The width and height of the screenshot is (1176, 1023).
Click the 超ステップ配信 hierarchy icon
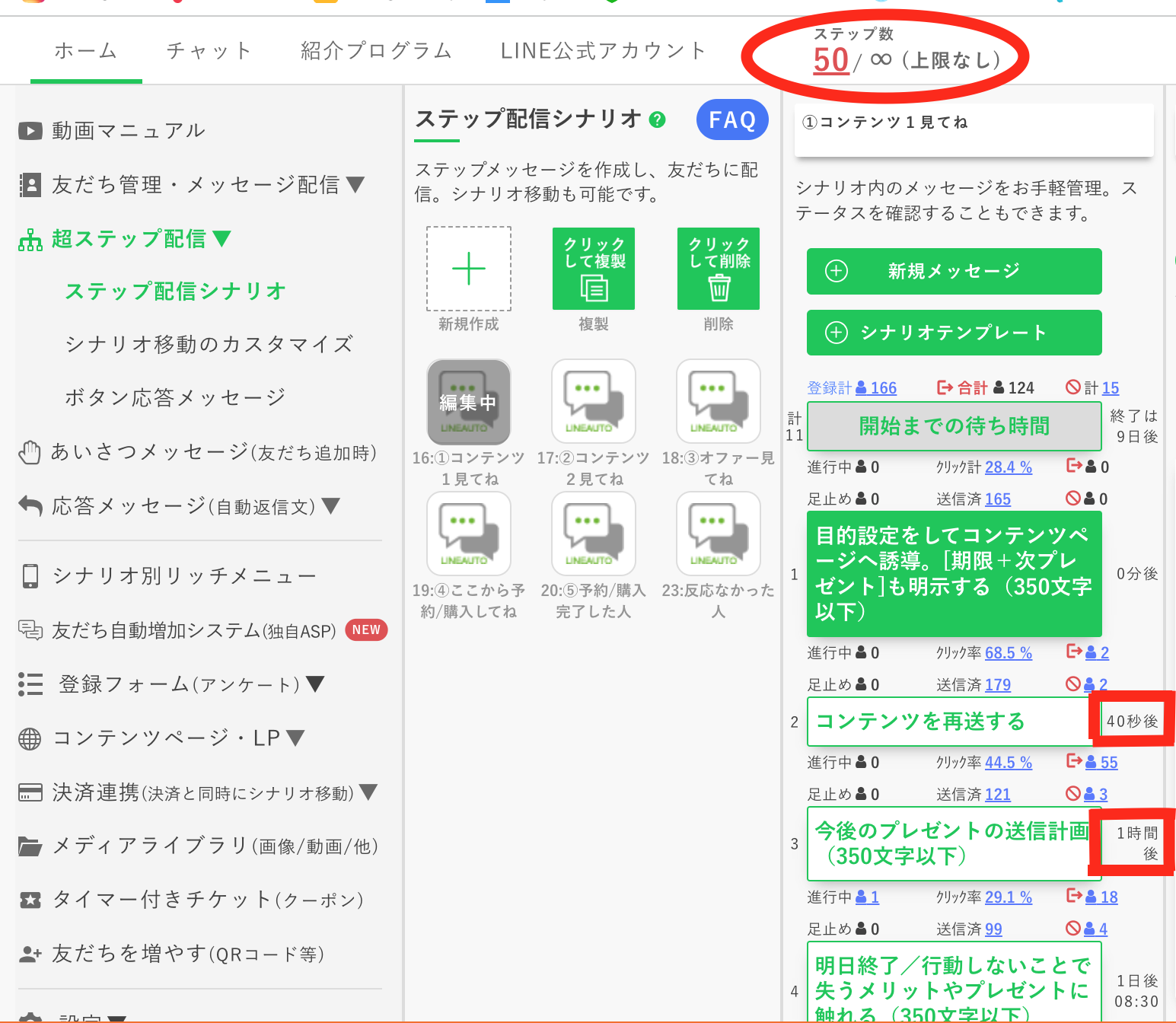click(30, 240)
